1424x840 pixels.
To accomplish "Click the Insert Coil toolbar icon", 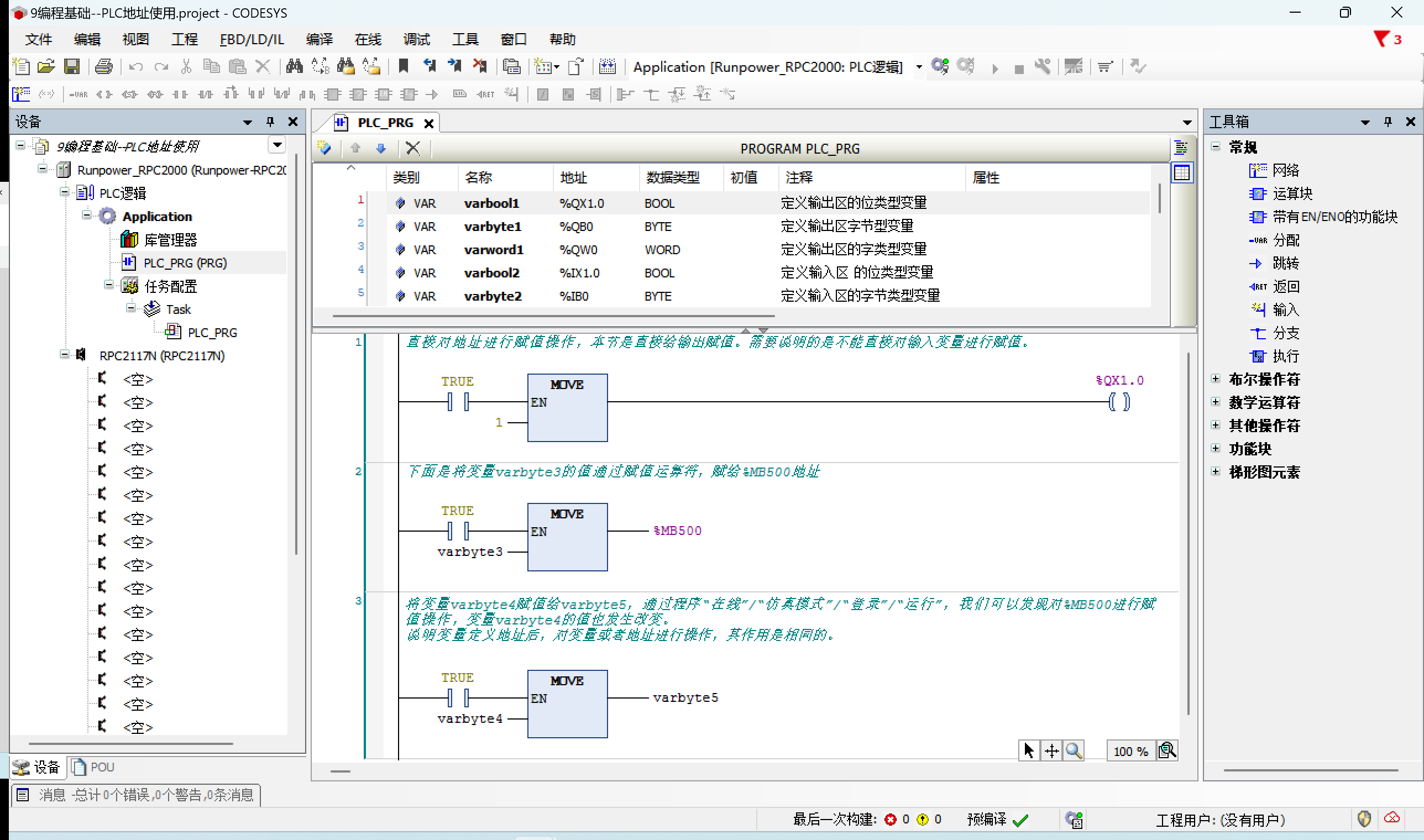I will pyautogui.click(x=104, y=95).
